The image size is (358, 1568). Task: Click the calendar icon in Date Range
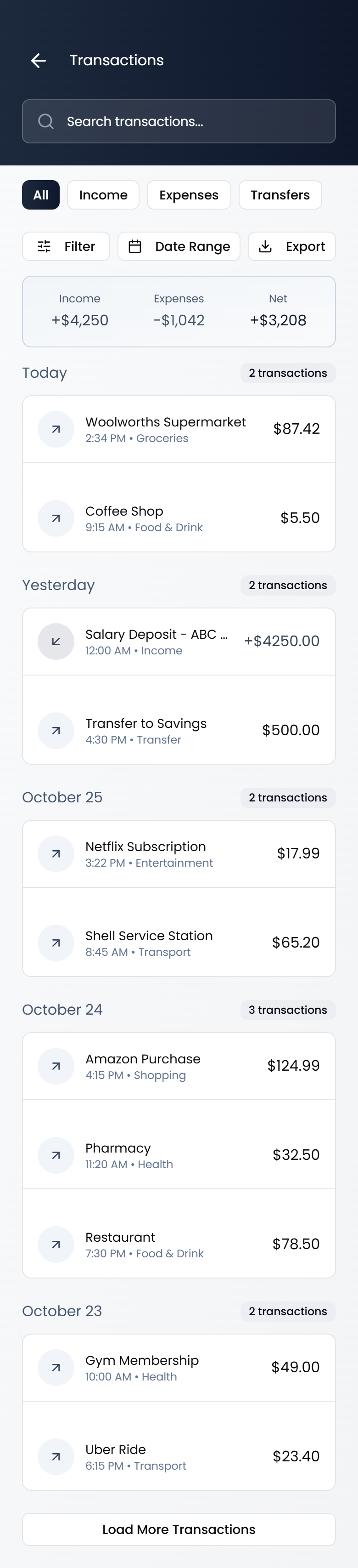tap(135, 246)
